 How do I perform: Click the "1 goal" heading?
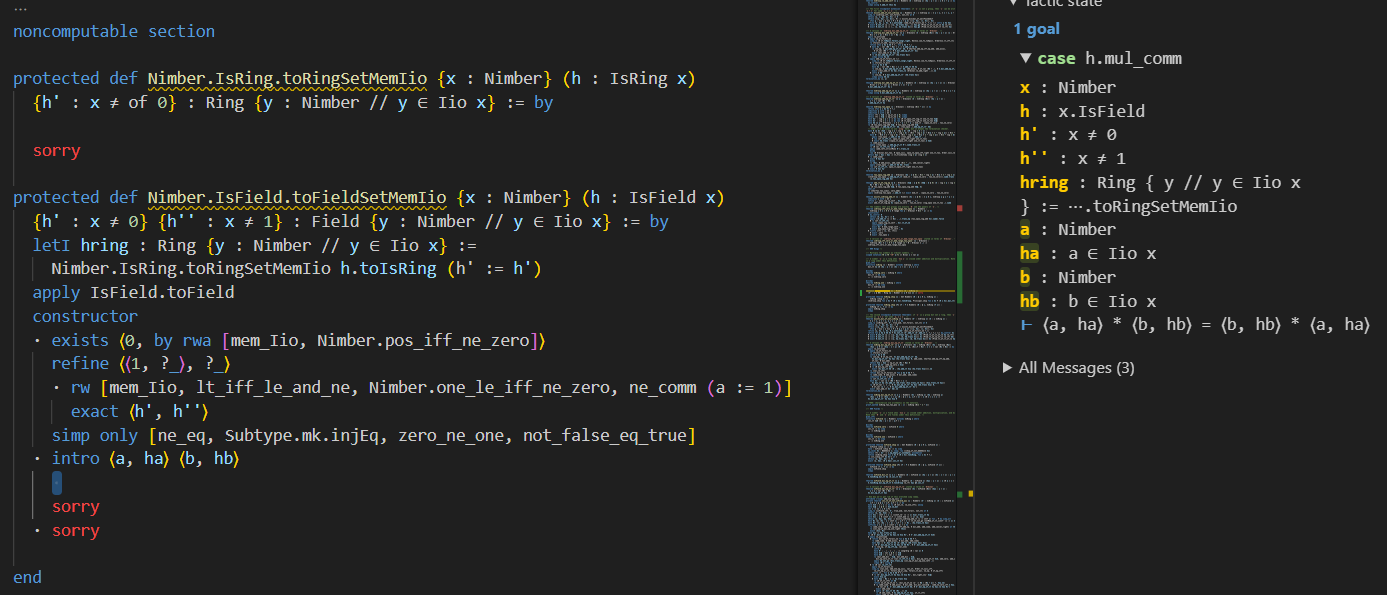click(x=1036, y=29)
